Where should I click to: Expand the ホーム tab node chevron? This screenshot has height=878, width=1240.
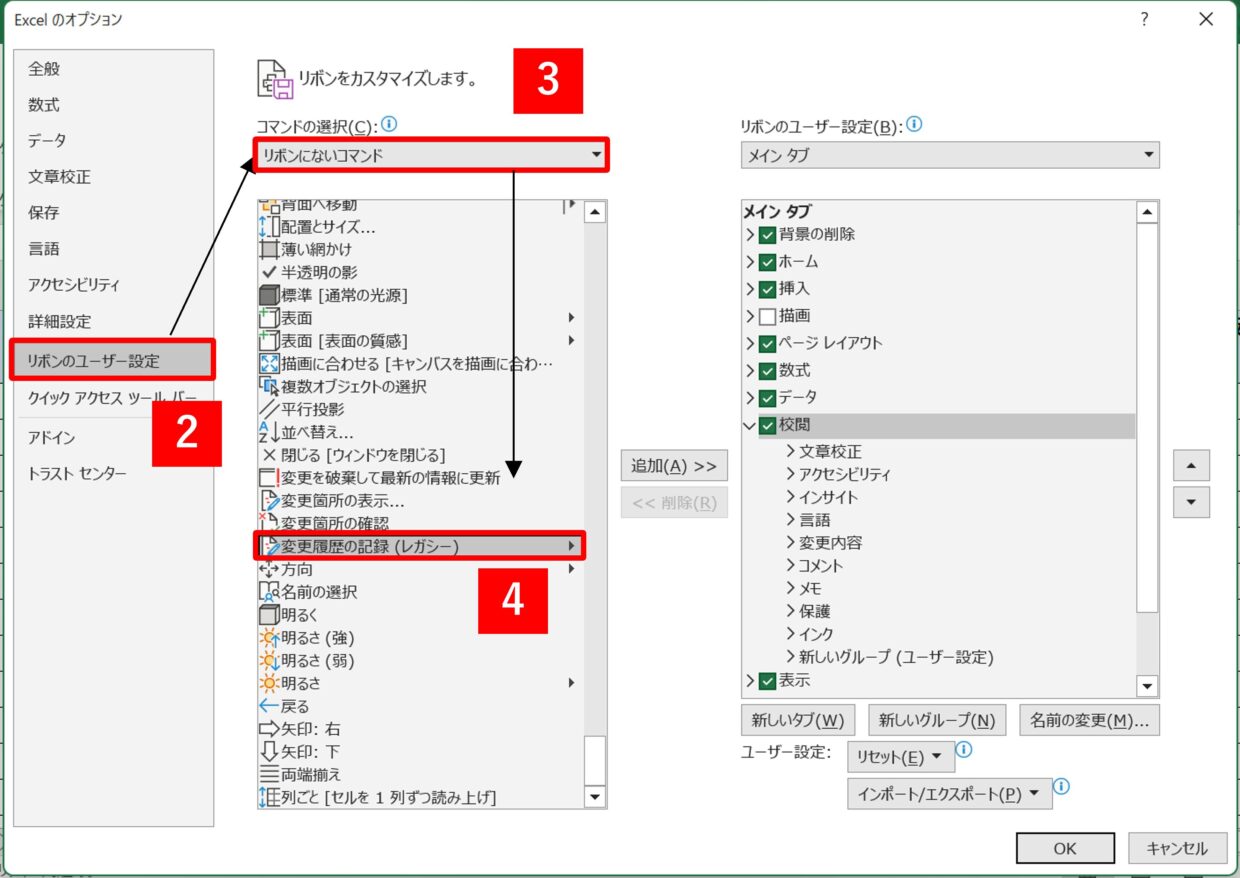[749, 262]
